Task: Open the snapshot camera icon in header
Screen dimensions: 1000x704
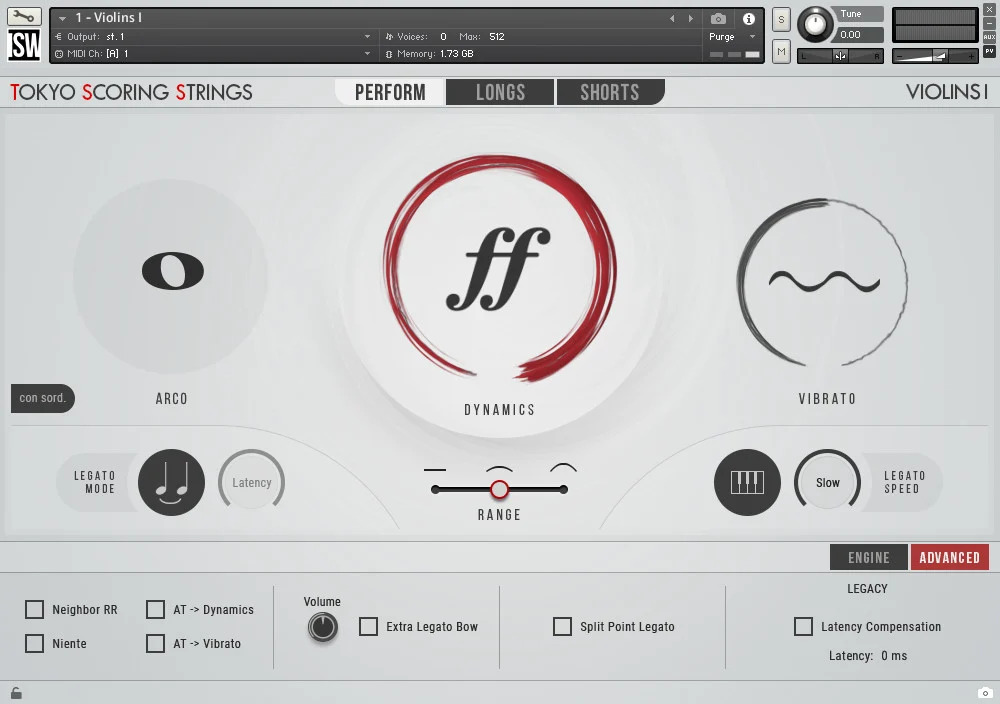Action: point(718,18)
